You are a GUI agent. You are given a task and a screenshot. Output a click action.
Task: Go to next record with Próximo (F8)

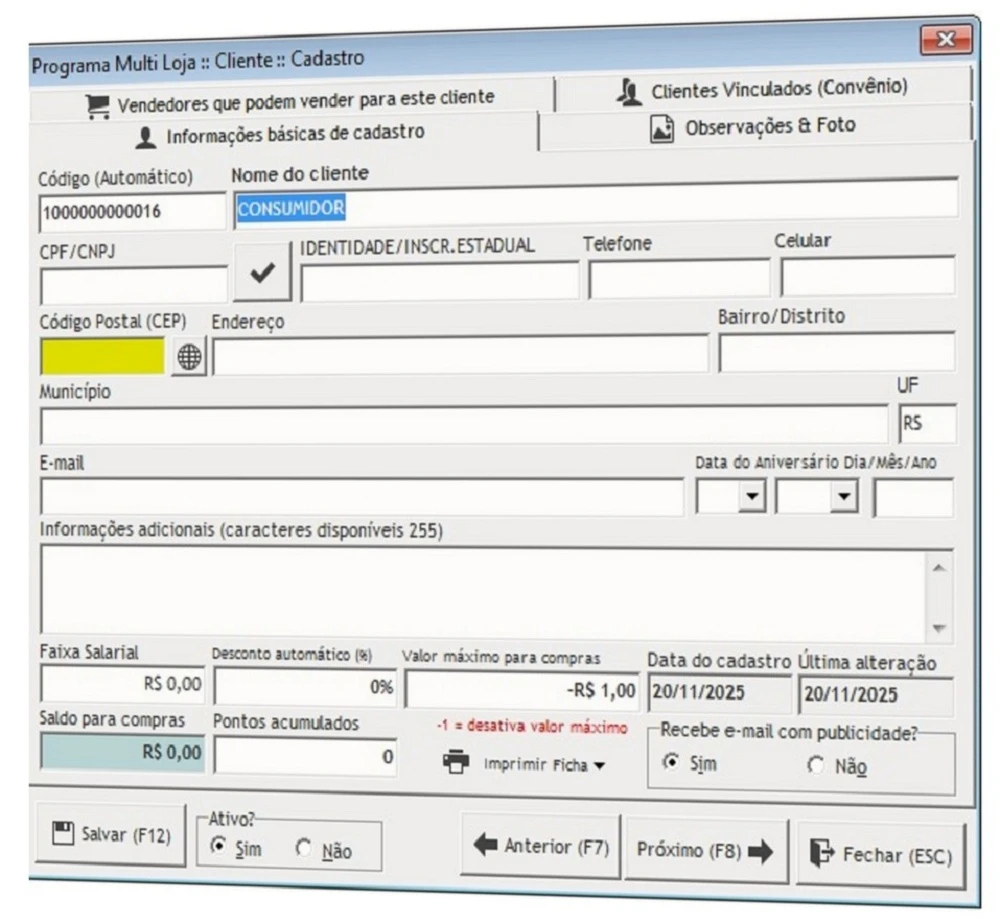pyautogui.click(x=705, y=850)
